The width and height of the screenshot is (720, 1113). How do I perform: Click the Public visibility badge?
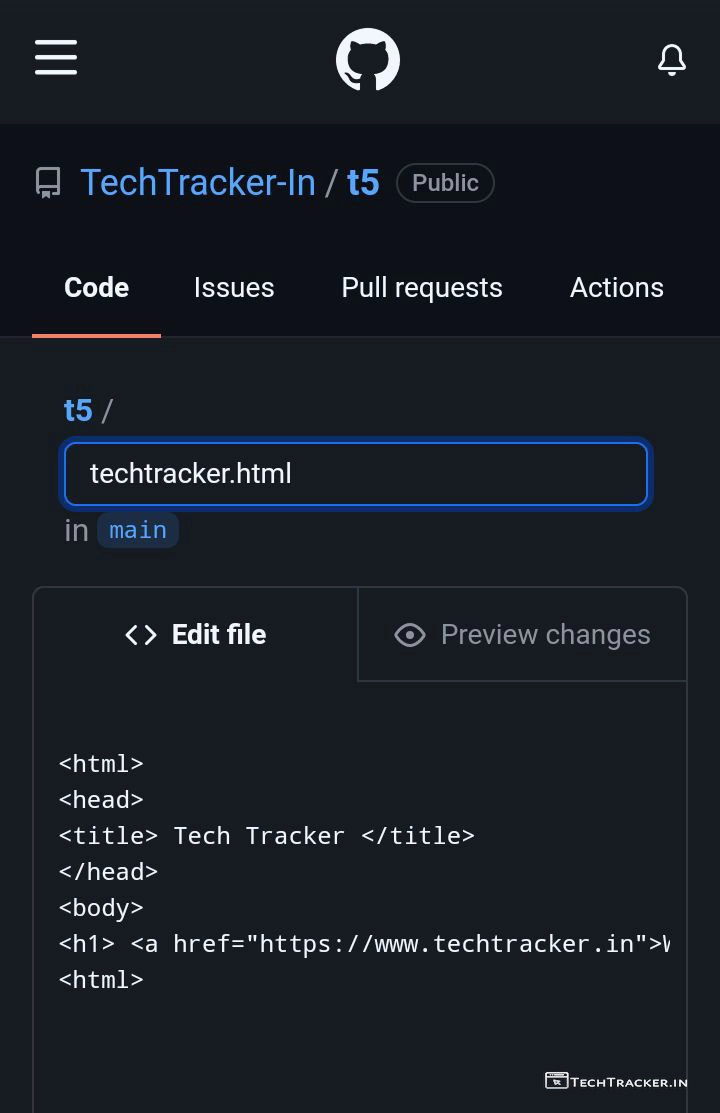(445, 183)
